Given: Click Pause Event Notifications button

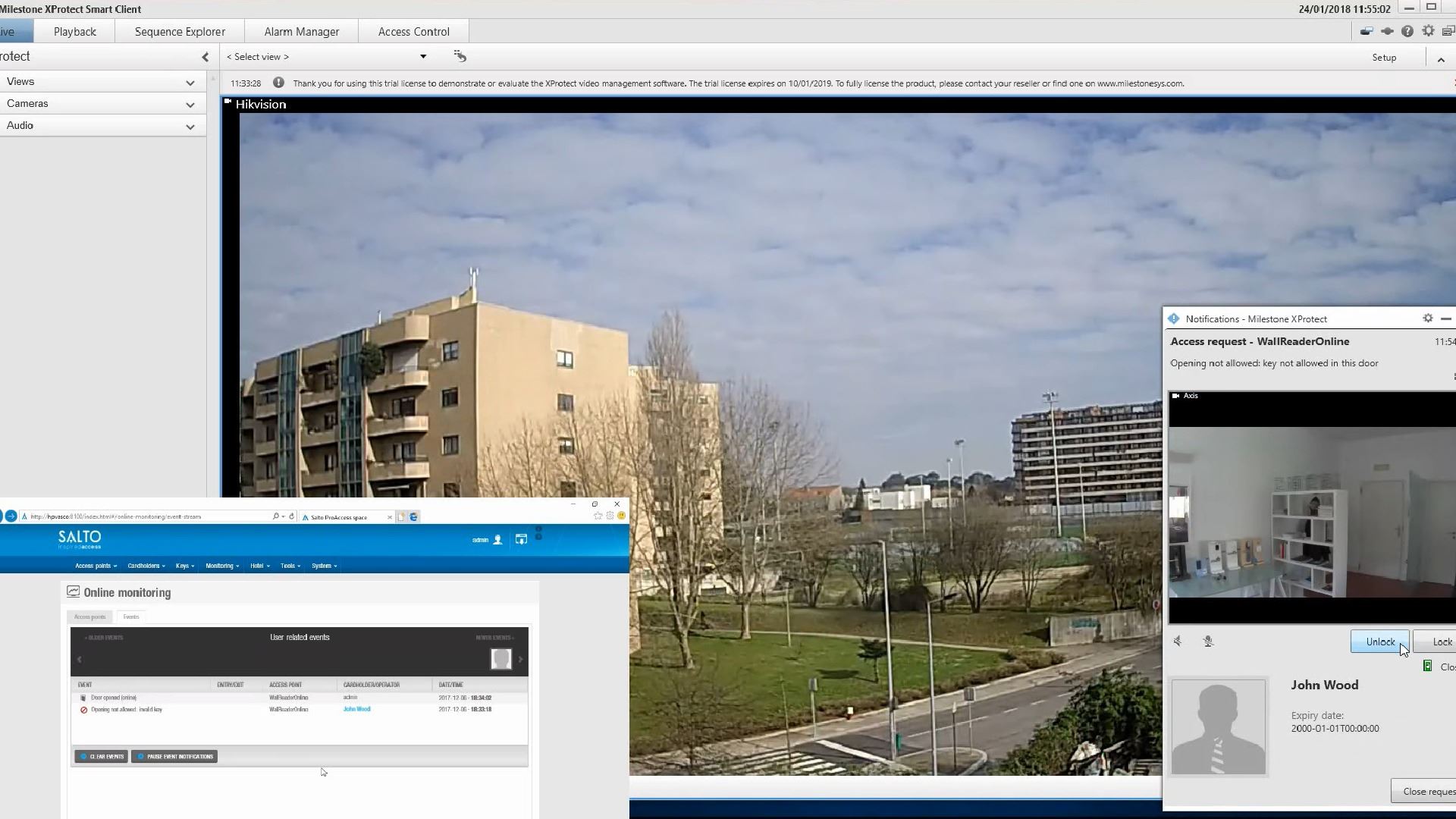Looking at the screenshot, I should tap(174, 756).
